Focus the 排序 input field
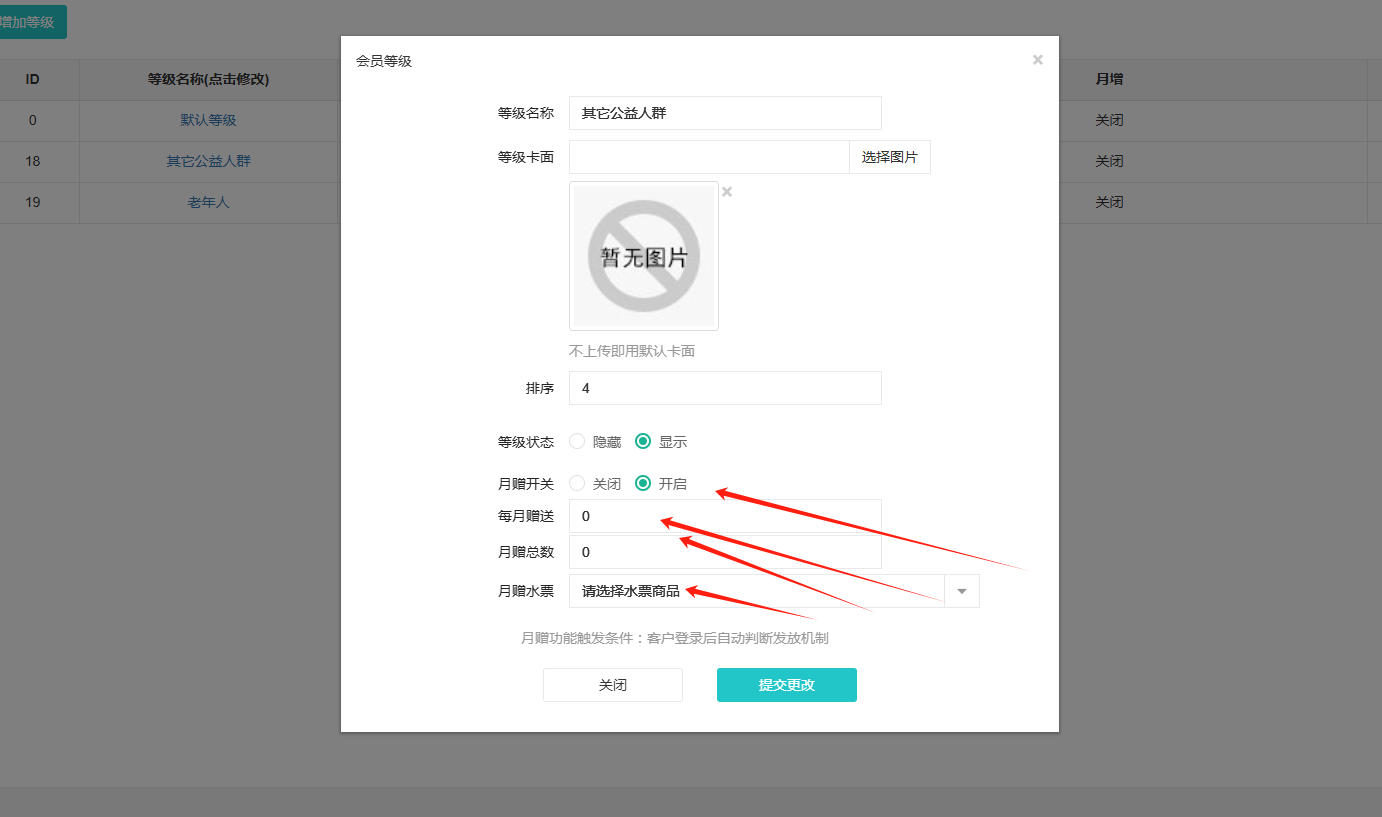 click(x=724, y=388)
